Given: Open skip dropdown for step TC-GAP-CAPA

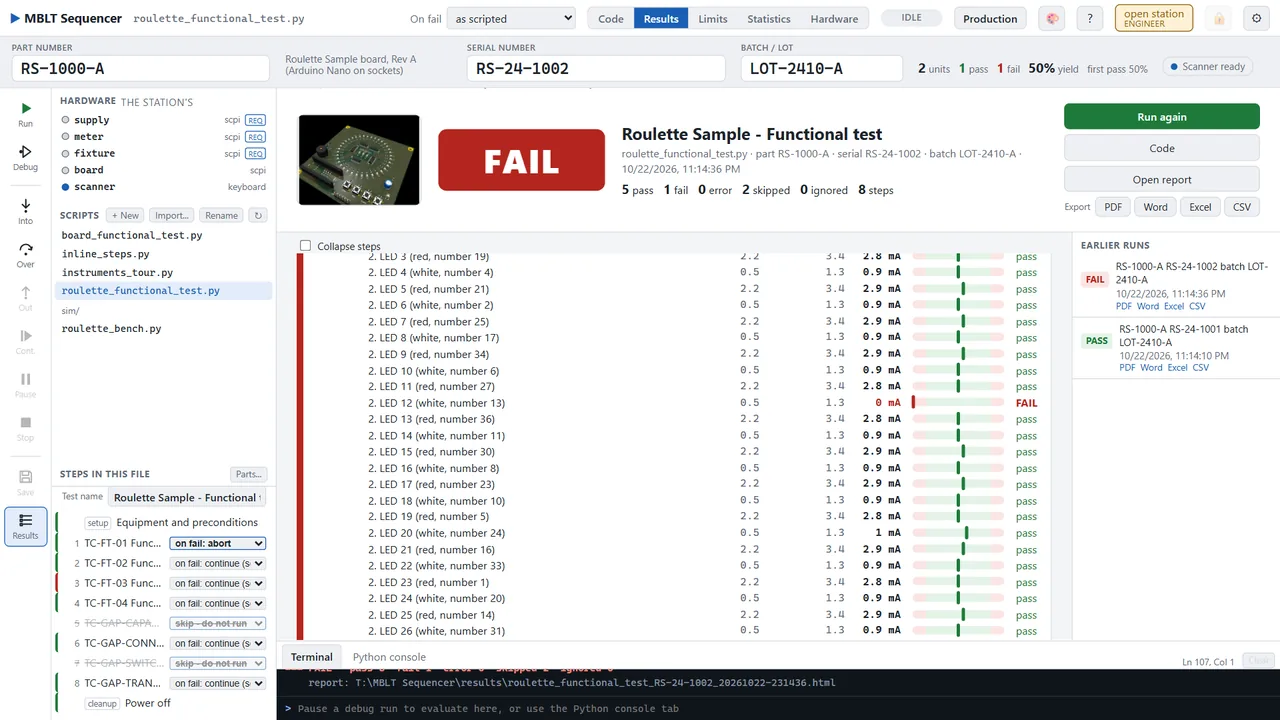Looking at the screenshot, I should tap(217, 623).
